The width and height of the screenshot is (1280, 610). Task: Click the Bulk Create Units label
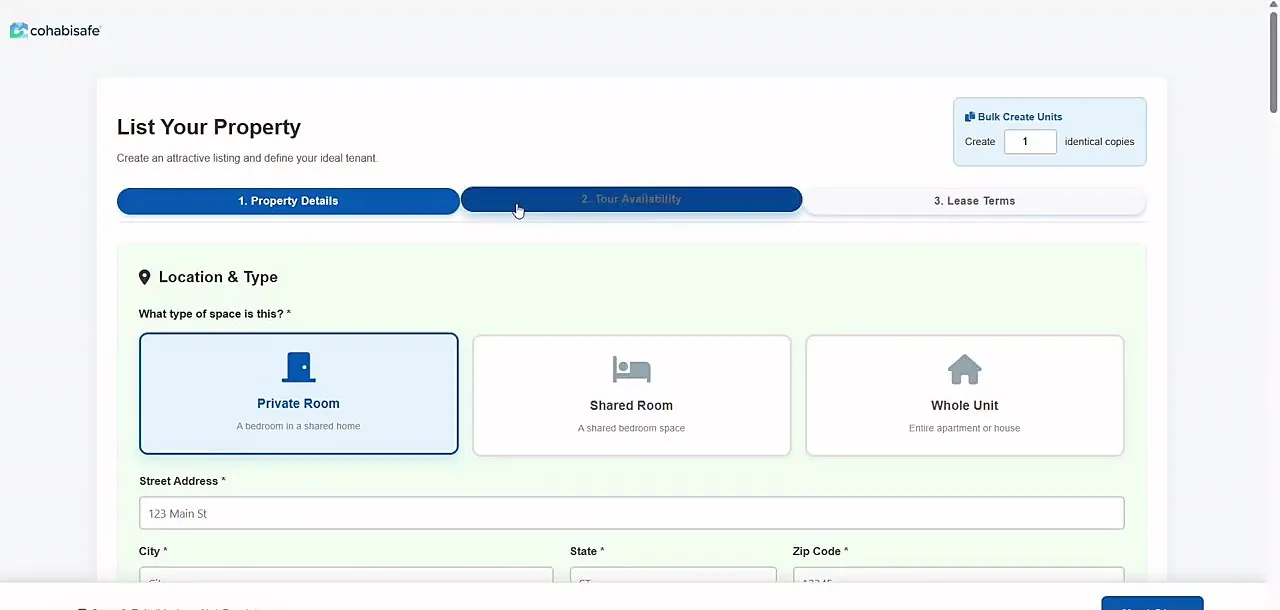pos(1020,117)
